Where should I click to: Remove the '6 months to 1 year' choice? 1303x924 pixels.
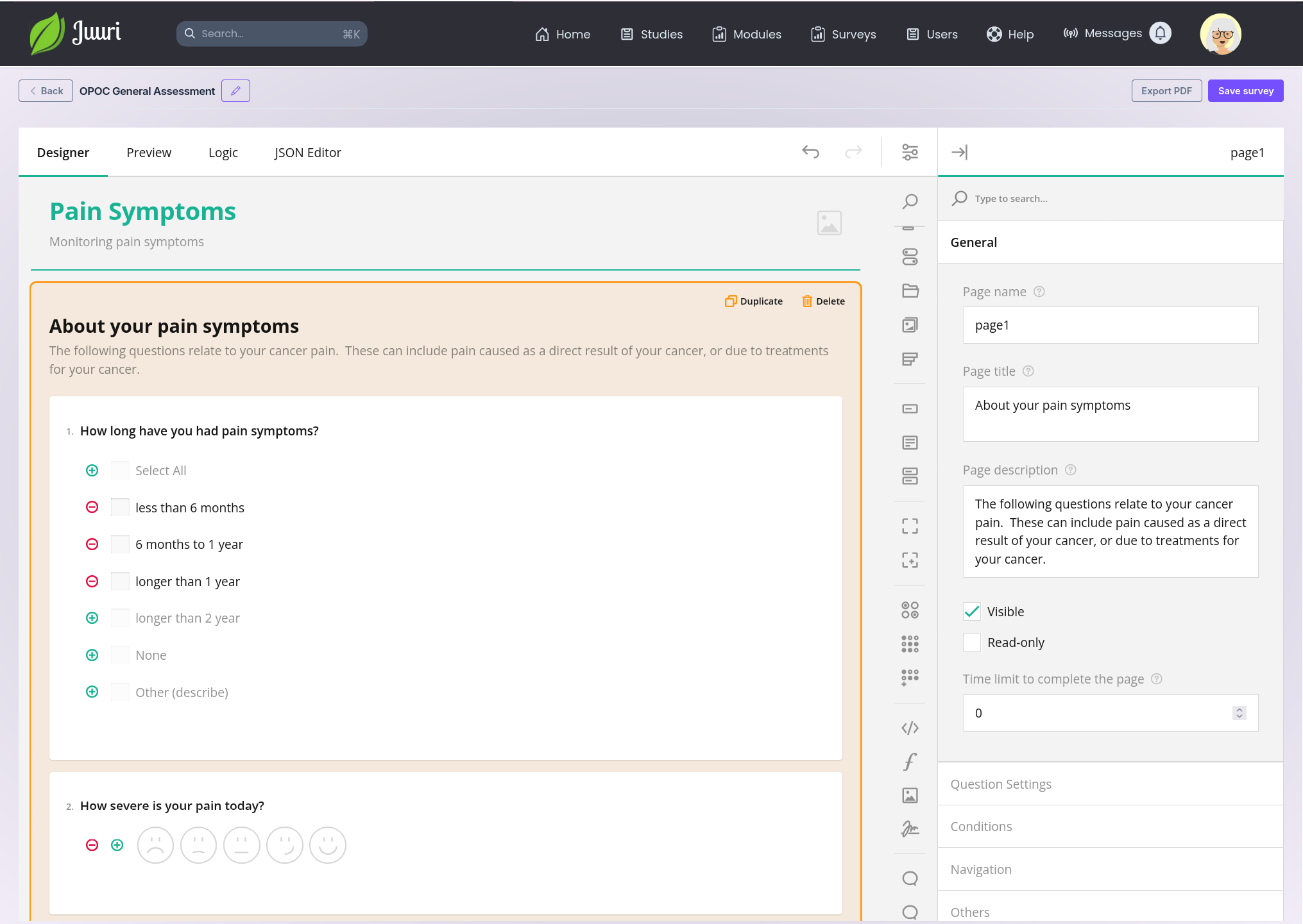point(92,544)
